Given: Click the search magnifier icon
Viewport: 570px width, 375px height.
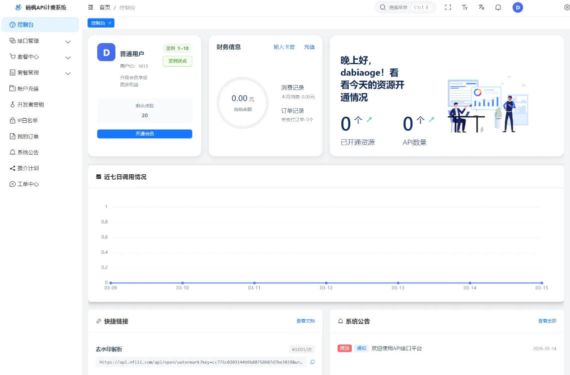Looking at the screenshot, I should (x=383, y=7).
